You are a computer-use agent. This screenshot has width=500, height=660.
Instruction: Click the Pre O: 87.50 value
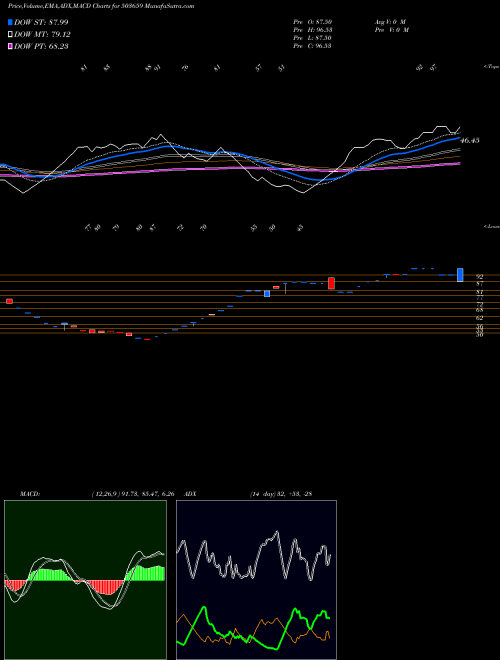[x=312, y=22]
